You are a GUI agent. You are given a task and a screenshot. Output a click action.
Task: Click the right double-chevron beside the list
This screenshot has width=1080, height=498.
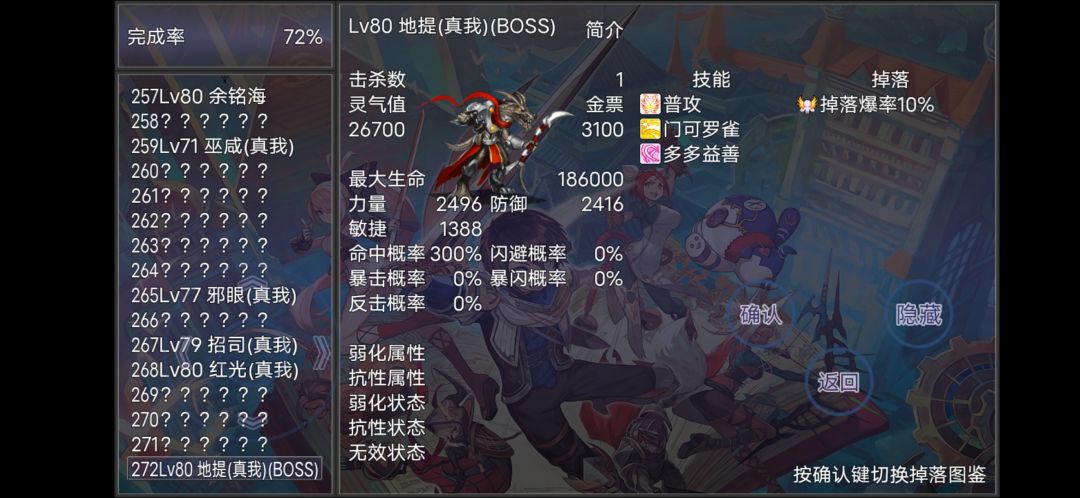[322, 353]
